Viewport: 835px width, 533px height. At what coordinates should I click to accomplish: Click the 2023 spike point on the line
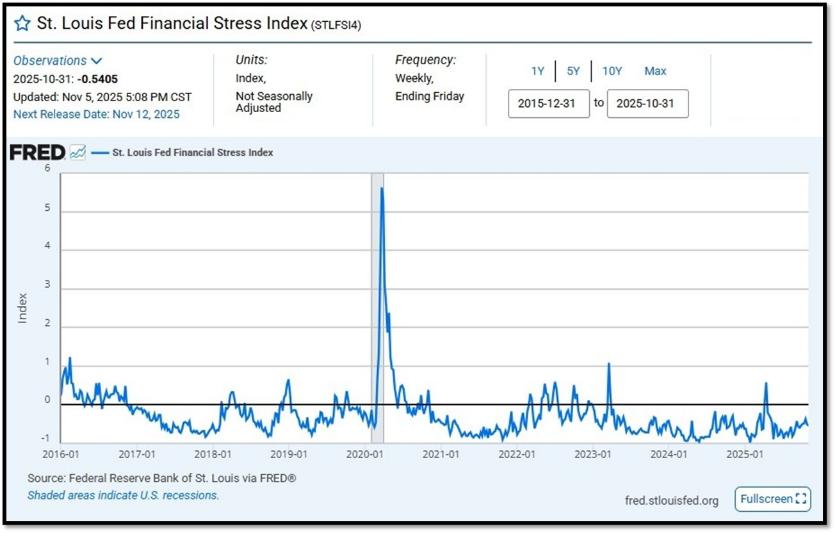(609, 364)
